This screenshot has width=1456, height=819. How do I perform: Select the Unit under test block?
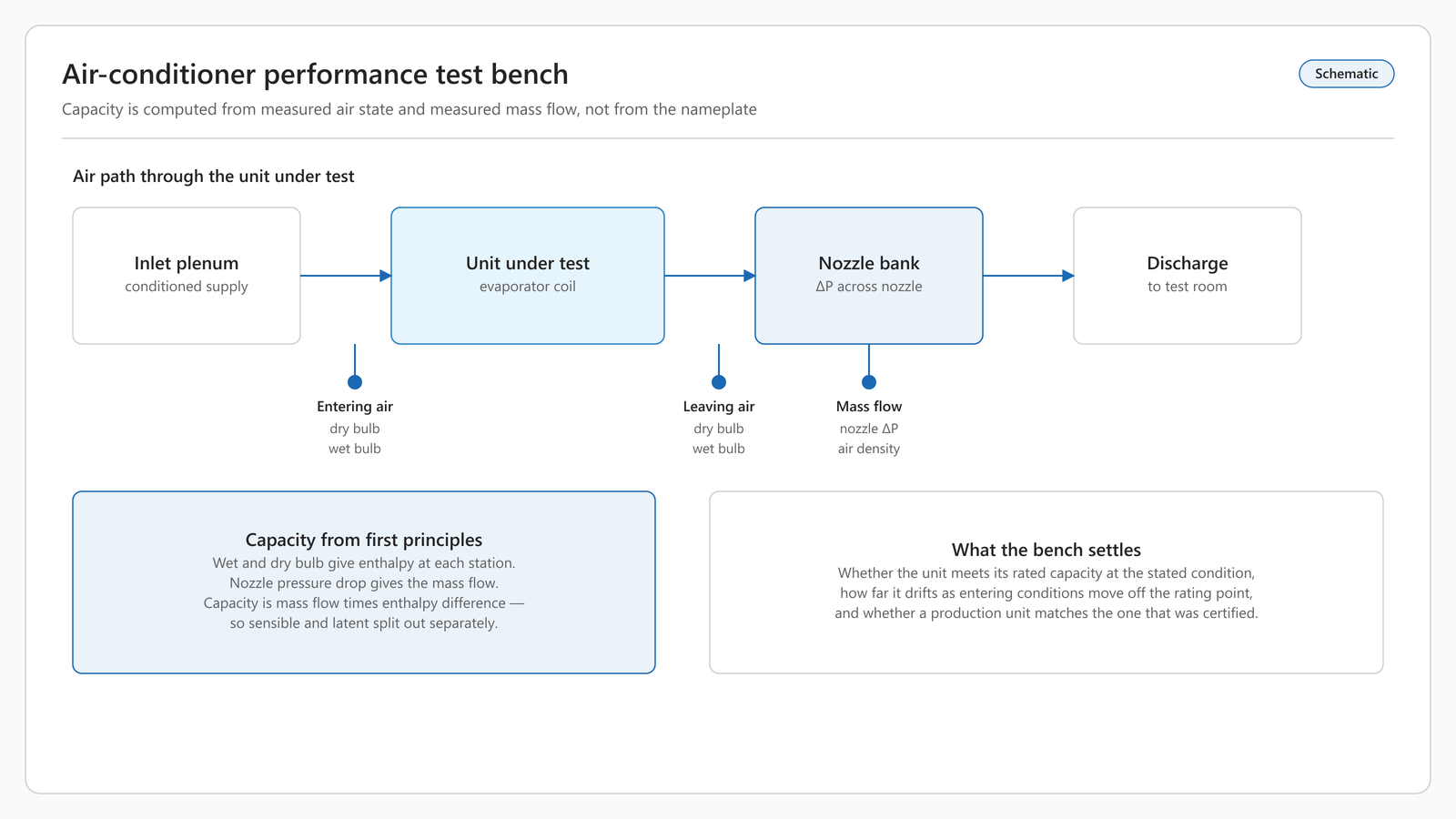[x=528, y=276]
